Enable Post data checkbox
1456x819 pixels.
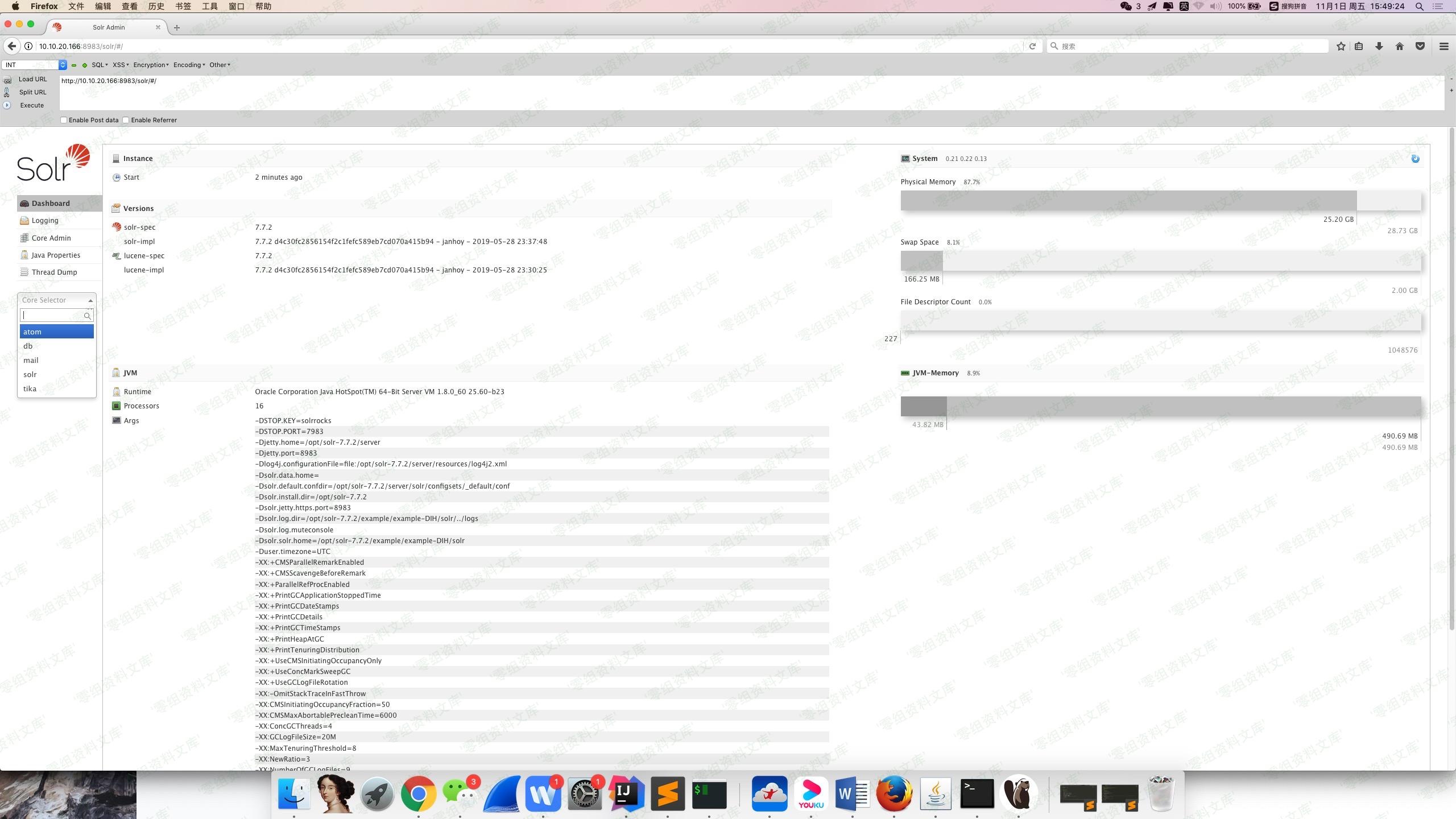[x=64, y=120]
